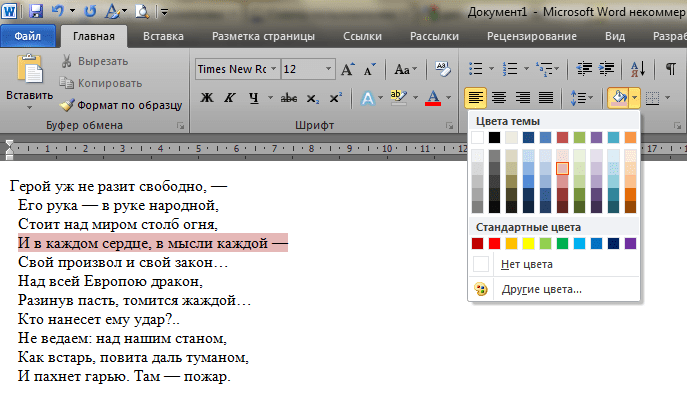Click the text highlight color marker icon
Viewport: 687px width, 404px height.
click(398, 98)
